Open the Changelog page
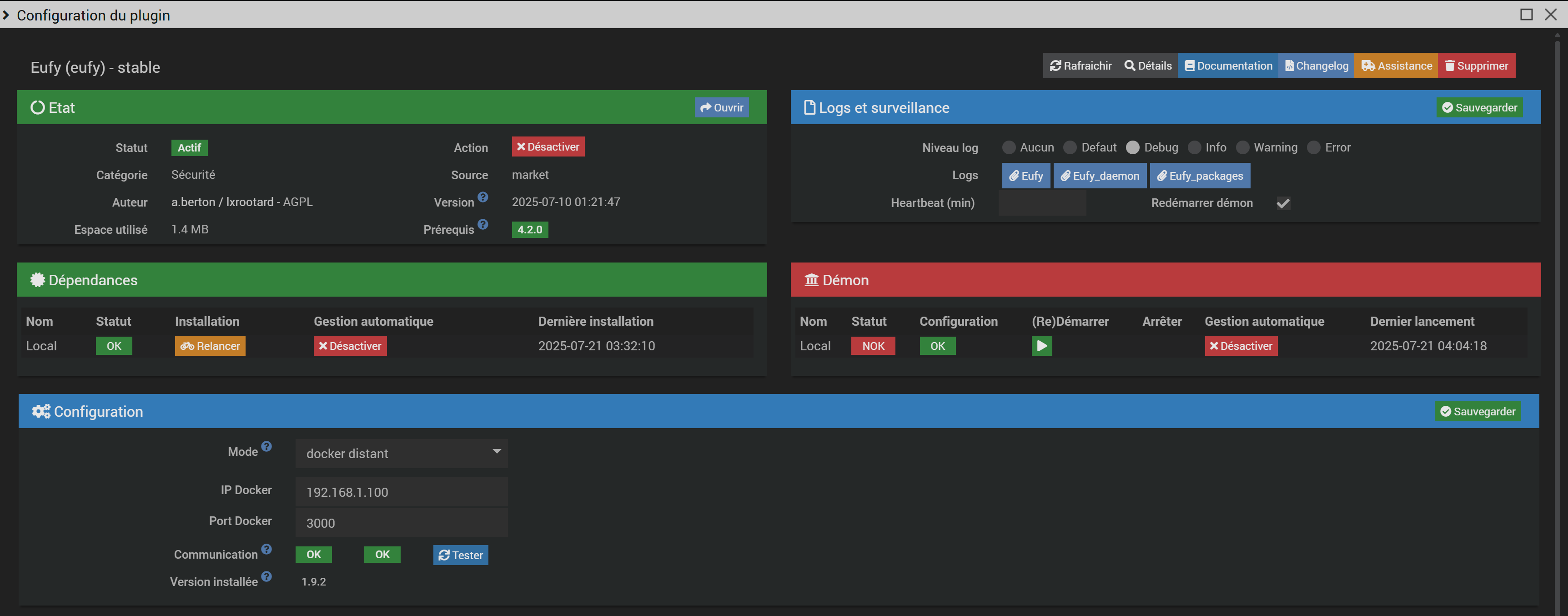1568x616 pixels. pyautogui.click(x=1316, y=66)
